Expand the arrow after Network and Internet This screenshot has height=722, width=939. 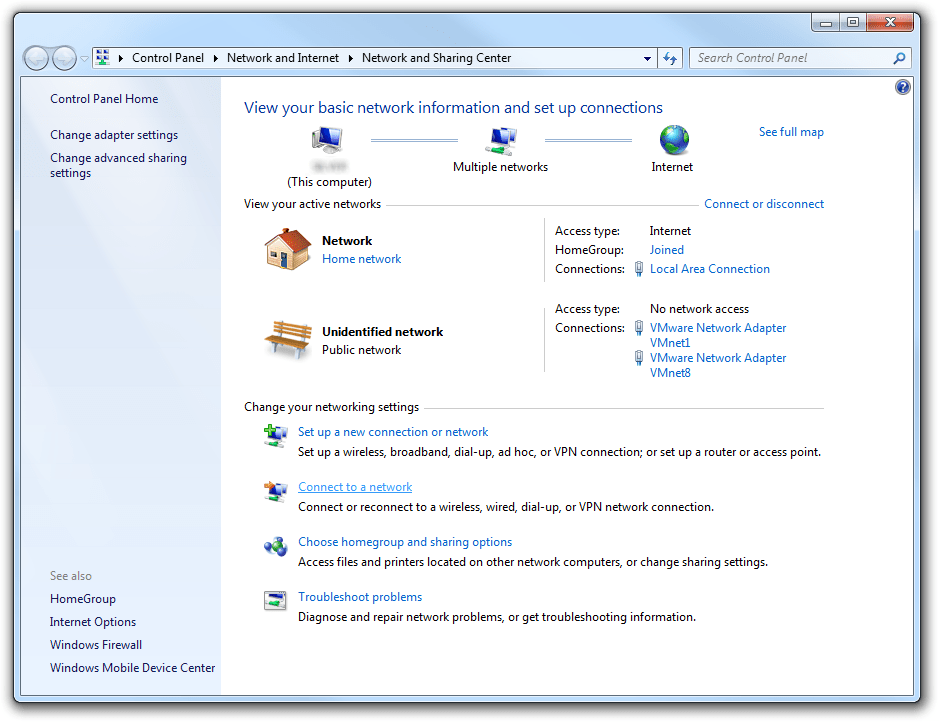click(x=350, y=58)
